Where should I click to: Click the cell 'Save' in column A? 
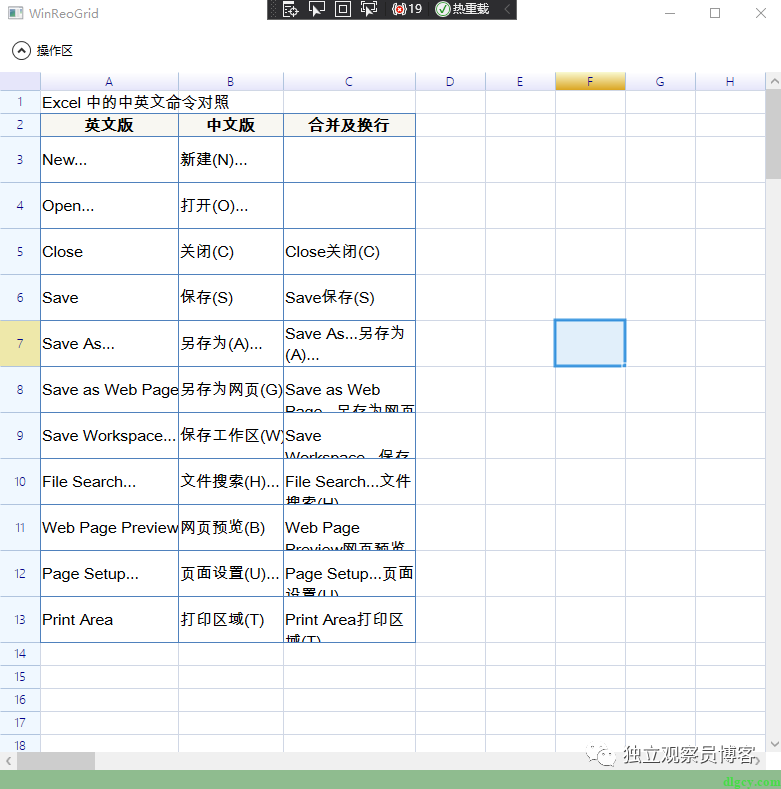pyautogui.click(x=109, y=298)
